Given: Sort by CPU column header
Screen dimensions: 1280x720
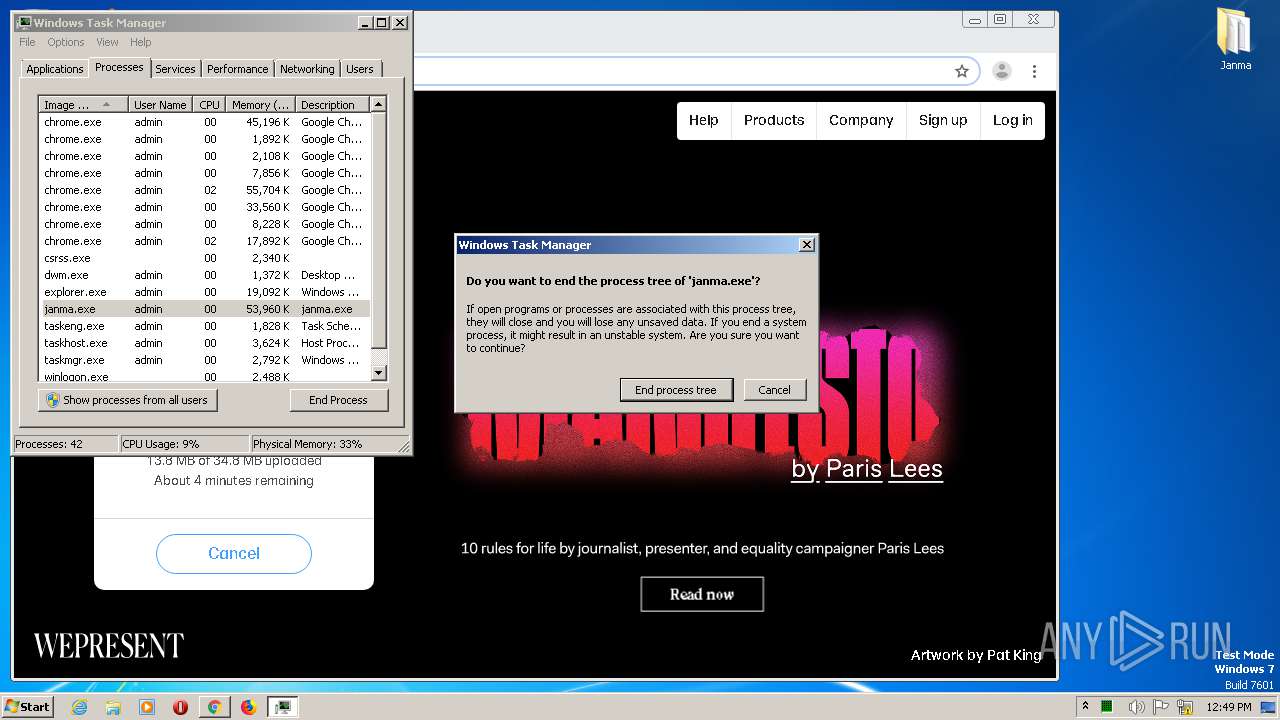Looking at the screenshot, I should click(x=209, y=104).
